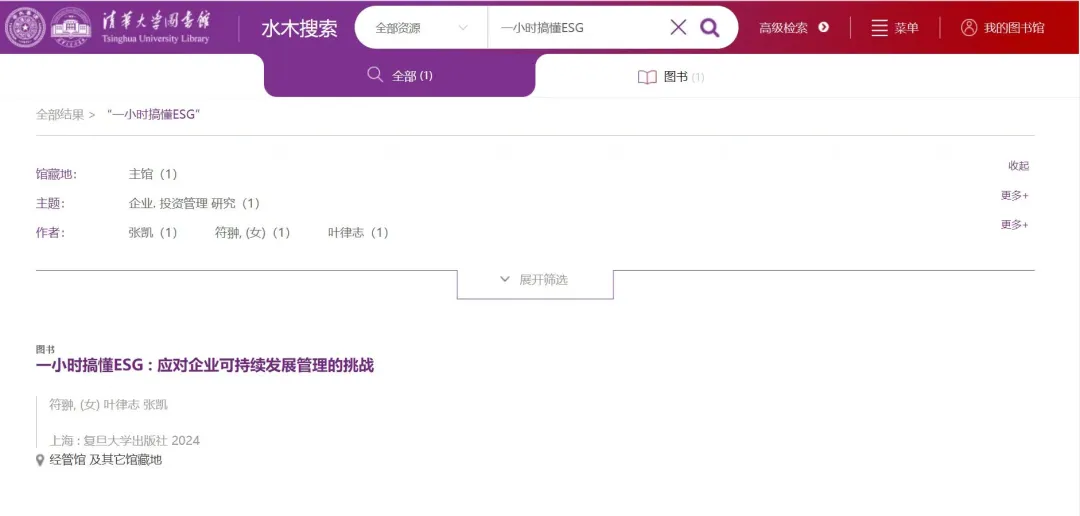Viewport: 1080px width, 516px height.
Task: Click the search input containing 一小时搞懂ESG
Action: [x=579, y=28]
